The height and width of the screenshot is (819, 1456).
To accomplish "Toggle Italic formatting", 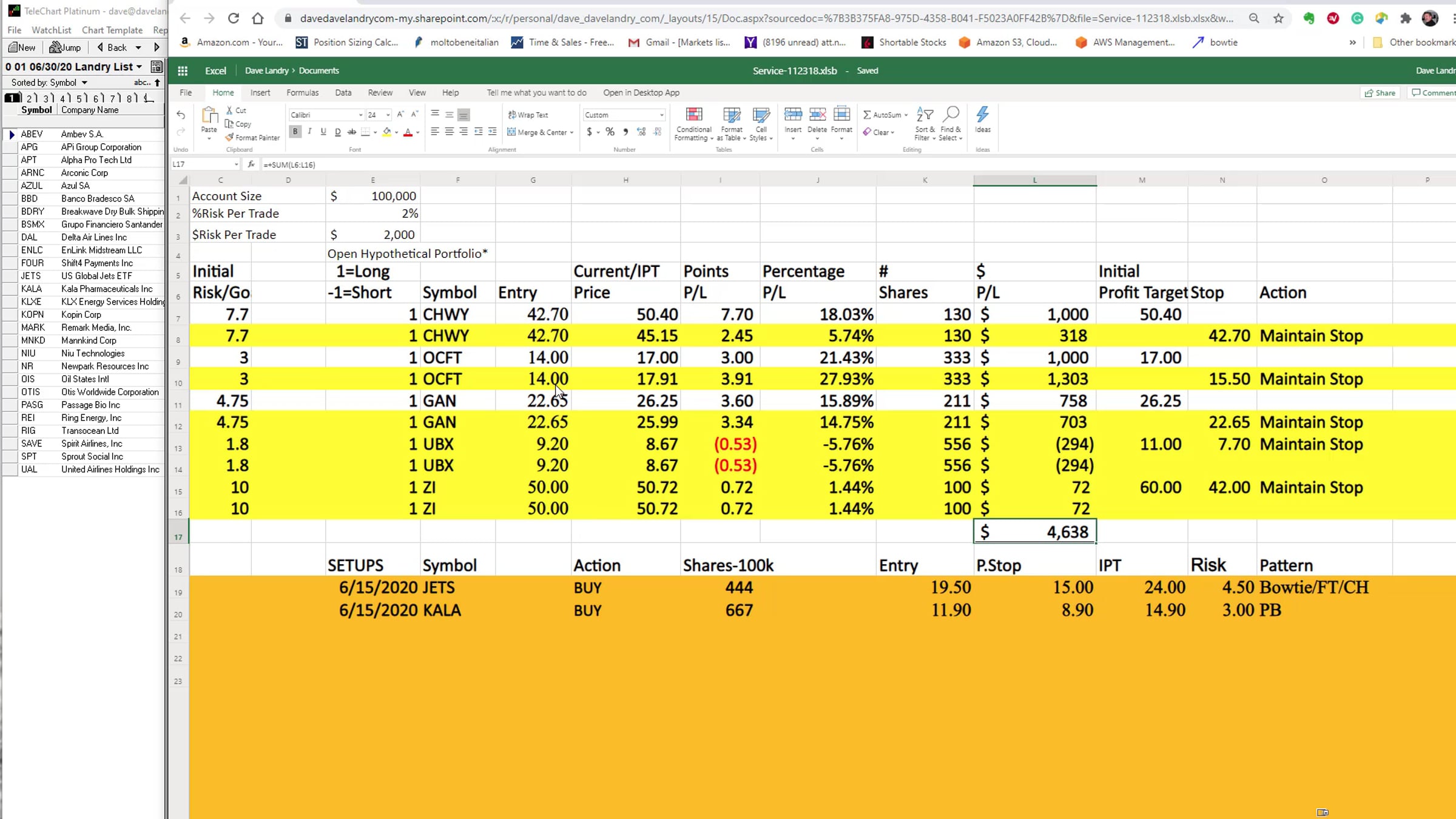I will (309, 132).
